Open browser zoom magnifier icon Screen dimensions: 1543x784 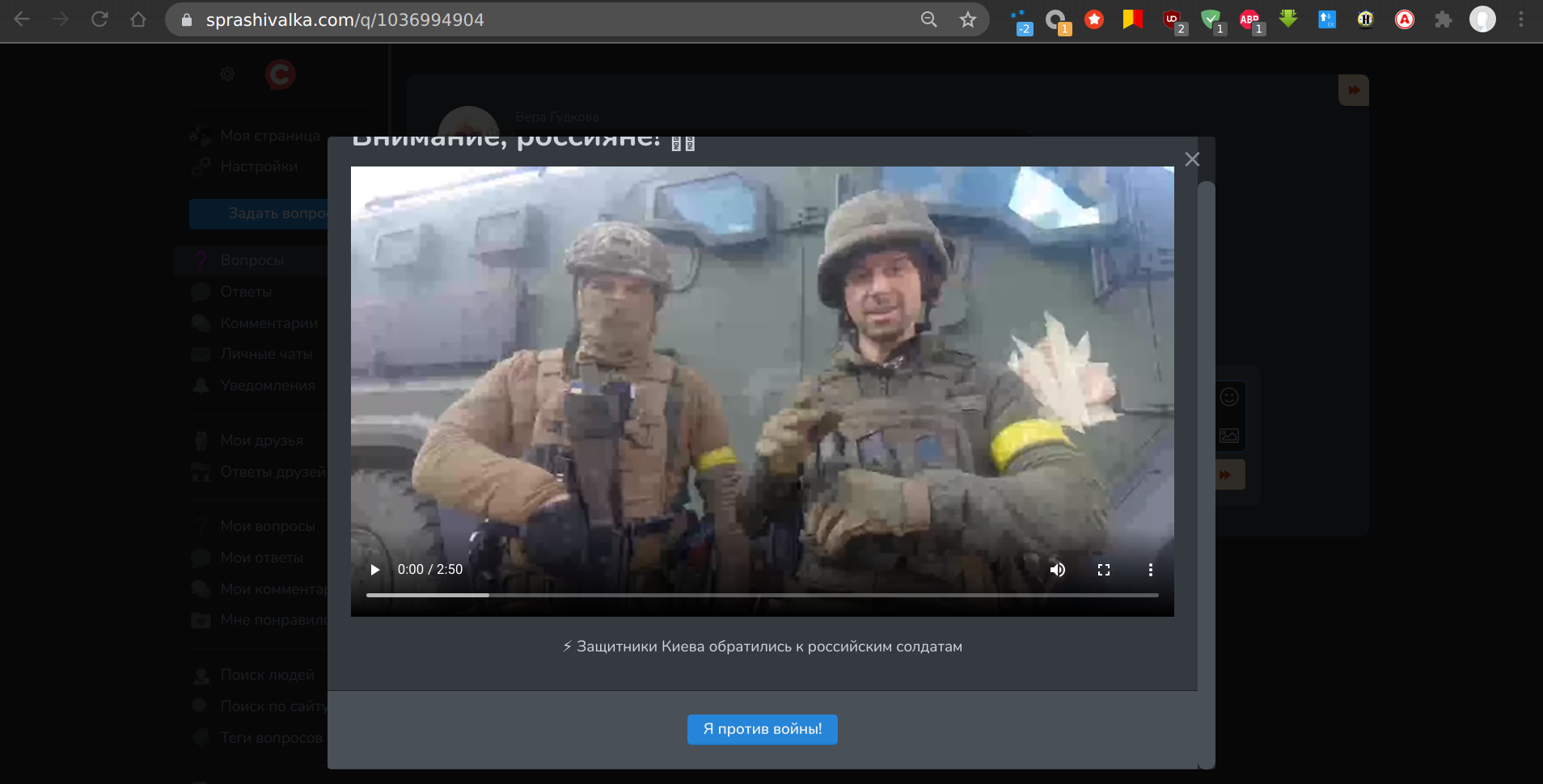(929, 19)
